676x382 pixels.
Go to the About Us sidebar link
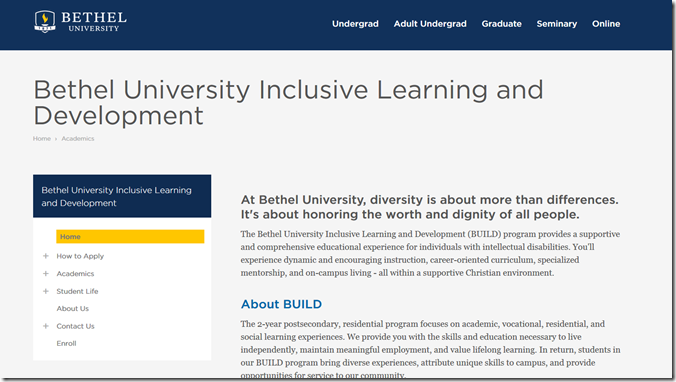pyautogui.click(x=72, y=309)
